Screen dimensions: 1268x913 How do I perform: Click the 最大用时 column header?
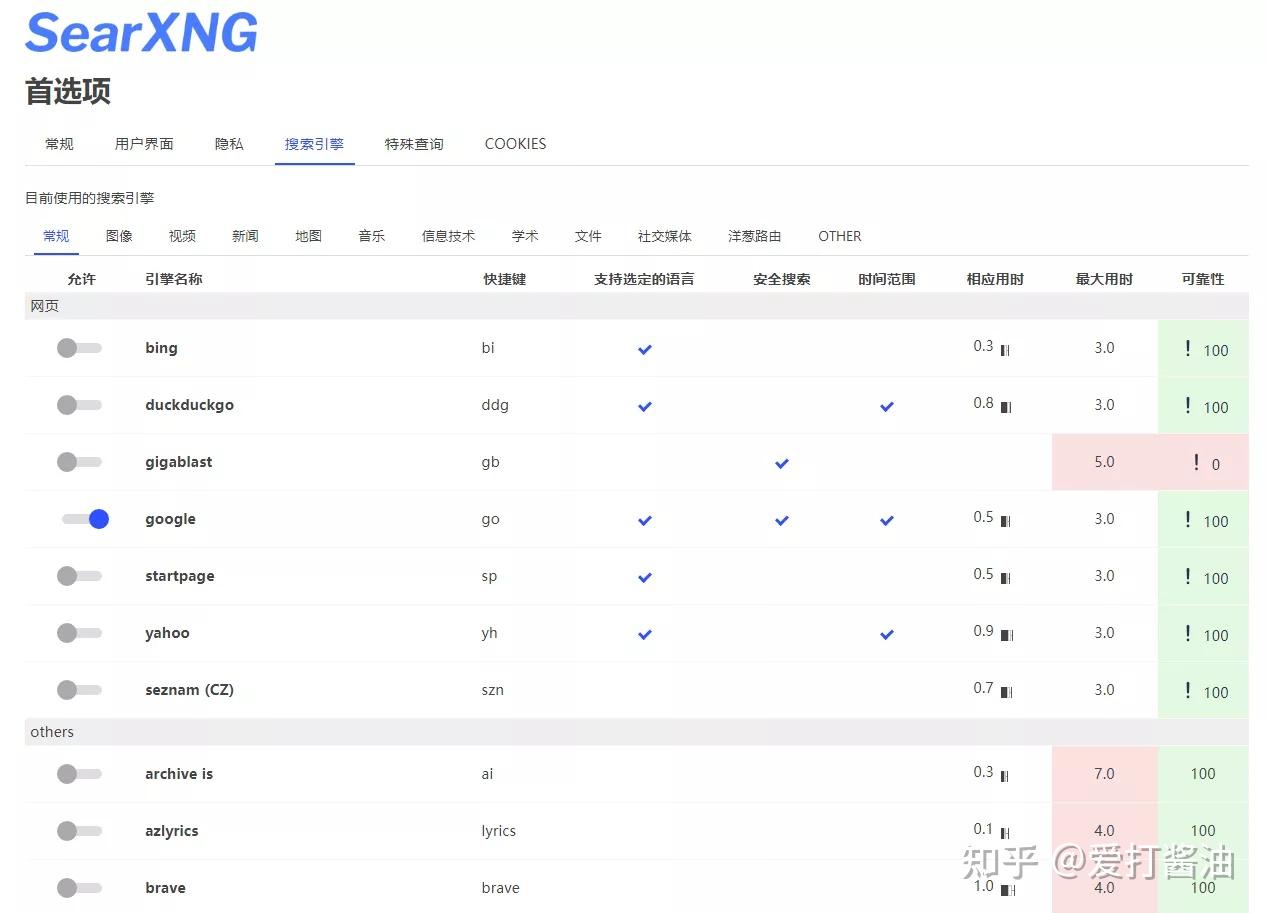[1104, 279]
